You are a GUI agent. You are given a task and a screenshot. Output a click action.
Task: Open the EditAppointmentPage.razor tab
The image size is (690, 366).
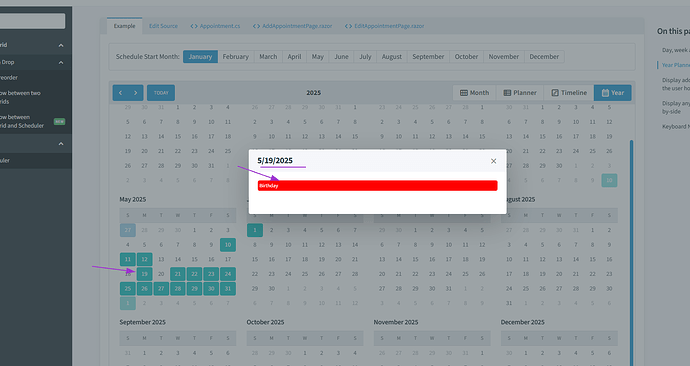385,26
